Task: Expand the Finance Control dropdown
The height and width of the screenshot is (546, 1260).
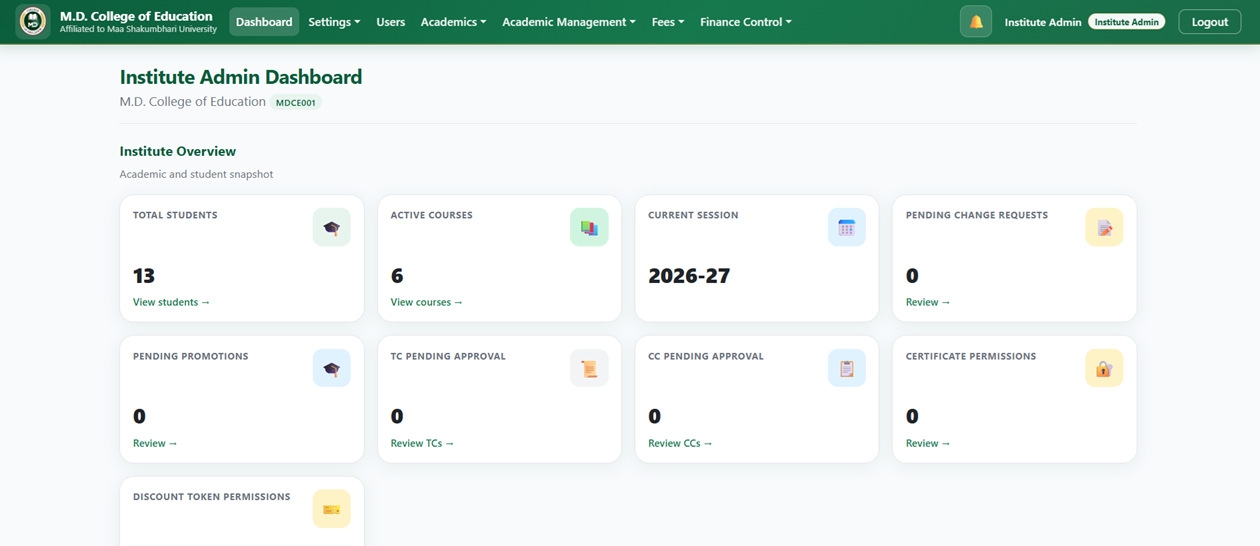Action: point(746,22)
